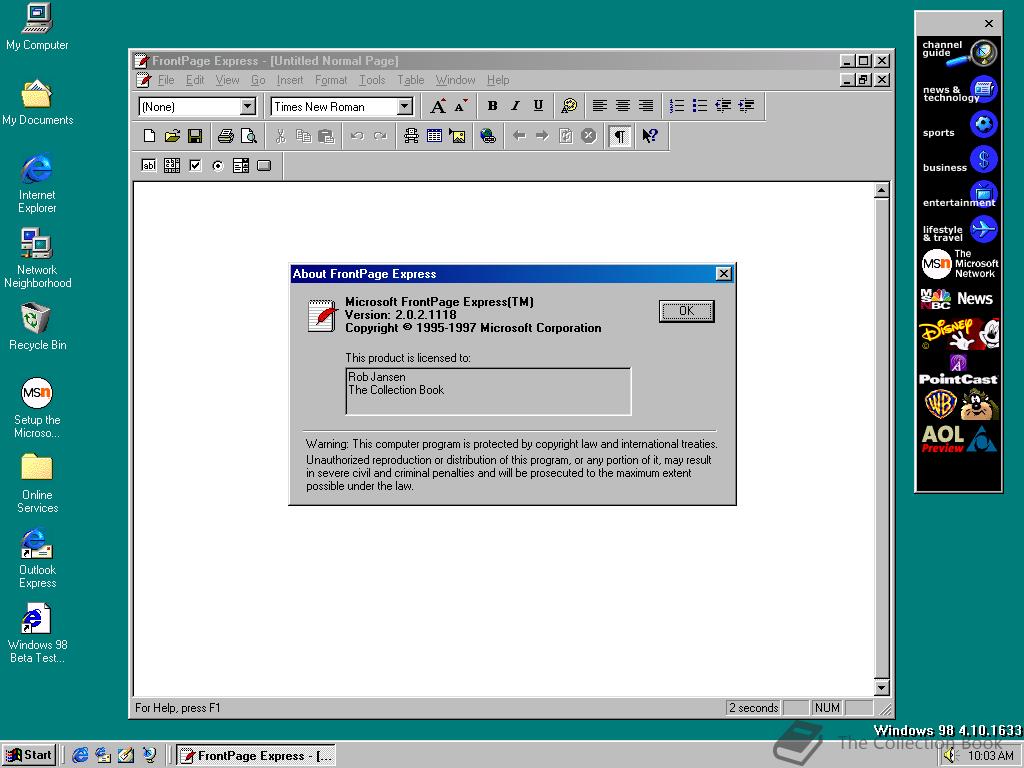1024x768 pixels.
Task: Expand the (None) style dropdown
Action: click(248, 106)
